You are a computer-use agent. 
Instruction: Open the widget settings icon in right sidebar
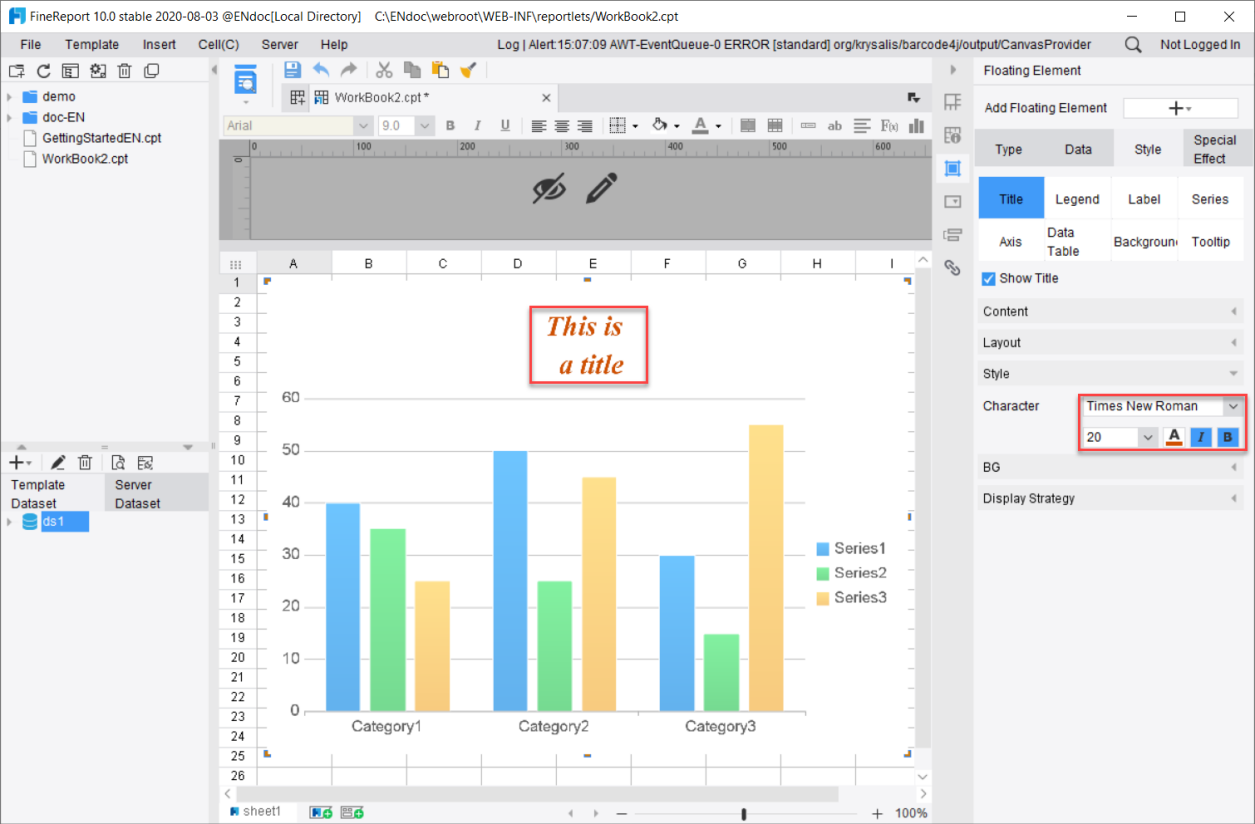tap(952, 201)
